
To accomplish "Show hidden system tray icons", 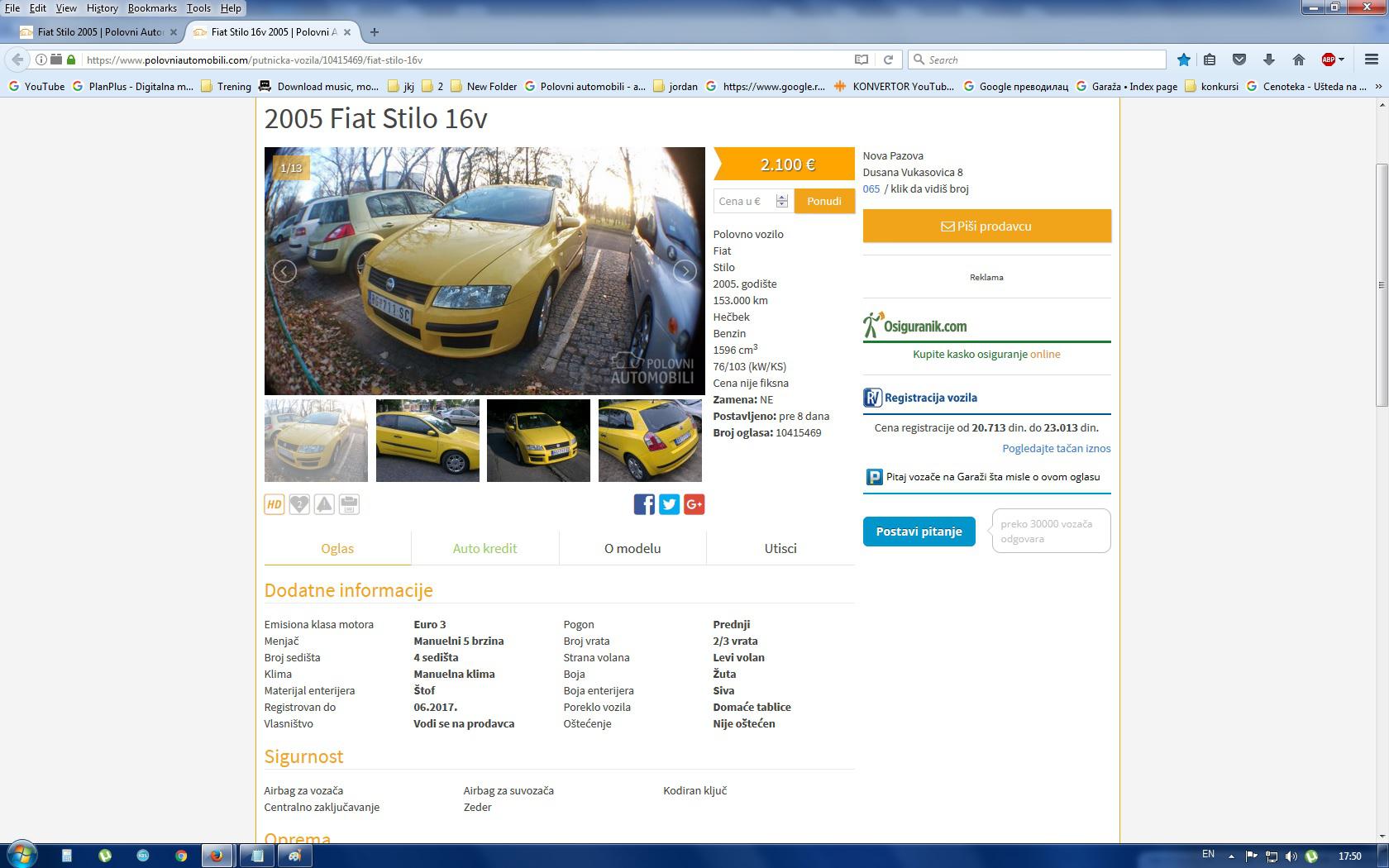I will (1231, 856).
